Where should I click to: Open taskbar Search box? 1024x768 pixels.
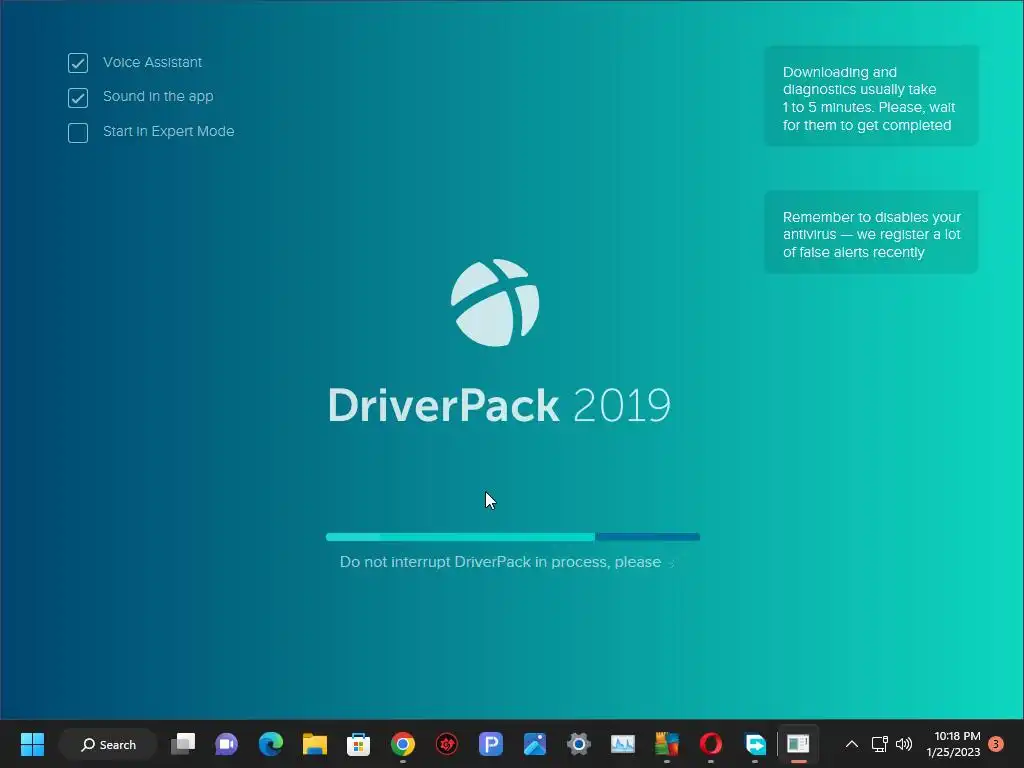(108, 744)
